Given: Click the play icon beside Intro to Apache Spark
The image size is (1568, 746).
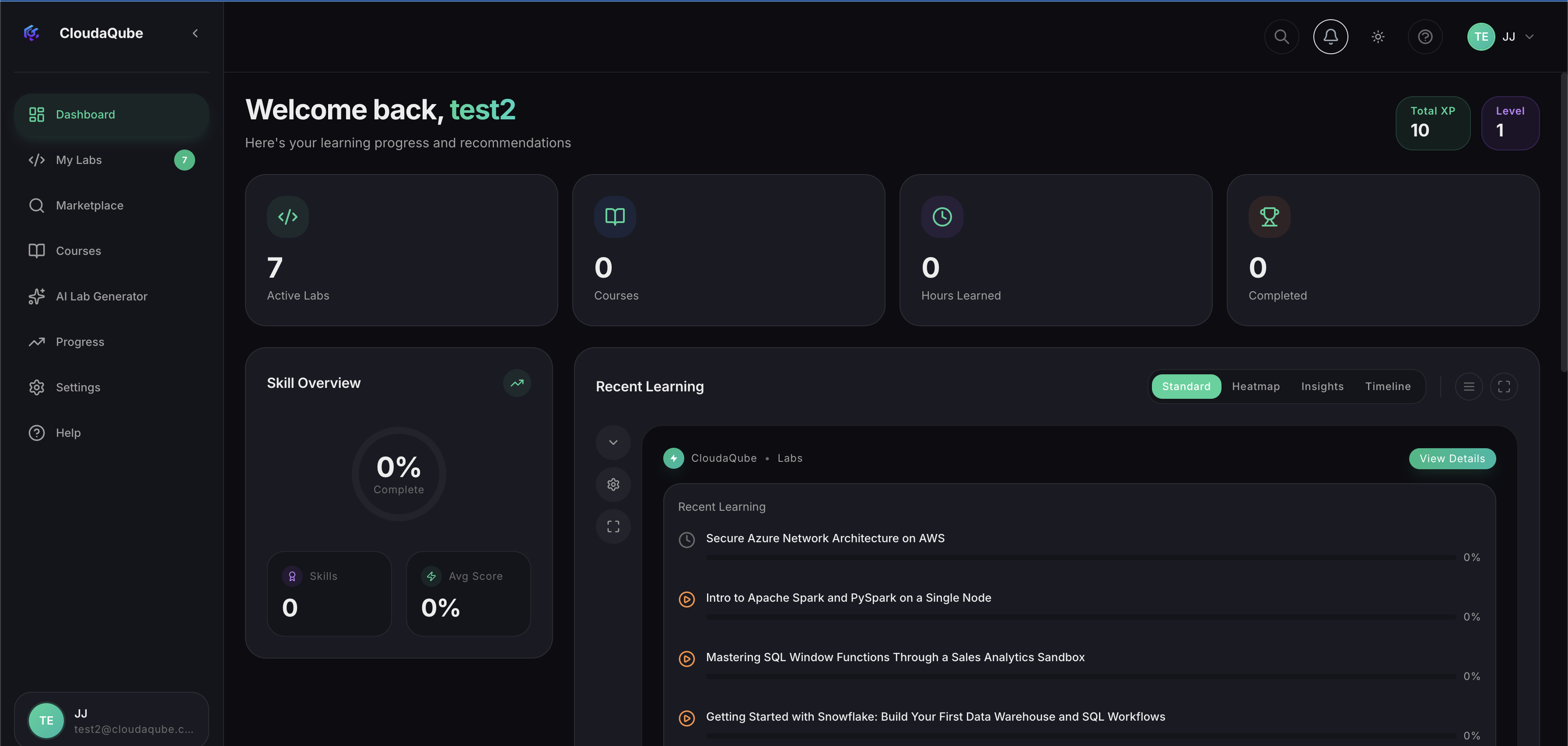Looking at the screenshot, I should 686,600.
